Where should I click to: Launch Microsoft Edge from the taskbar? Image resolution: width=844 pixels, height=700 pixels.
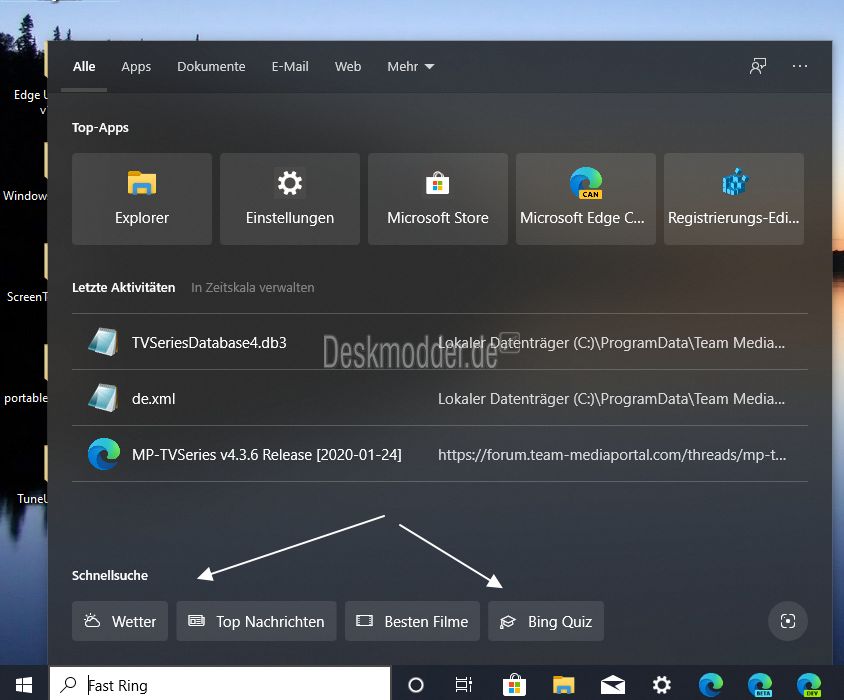[x=711, y=685]
